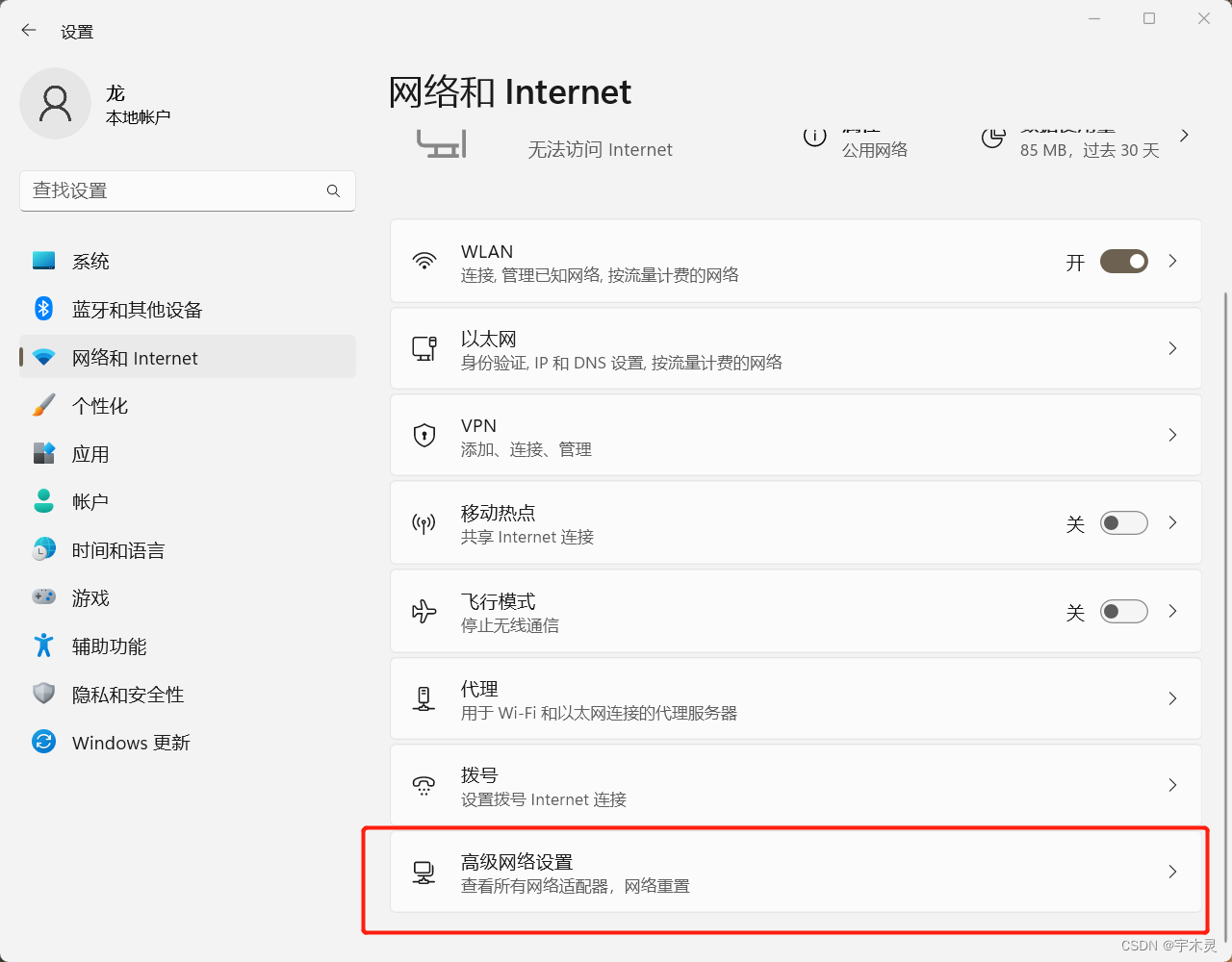
Task: Click the 隐私和安全性 shield icon
Action: tap(43, 694)
